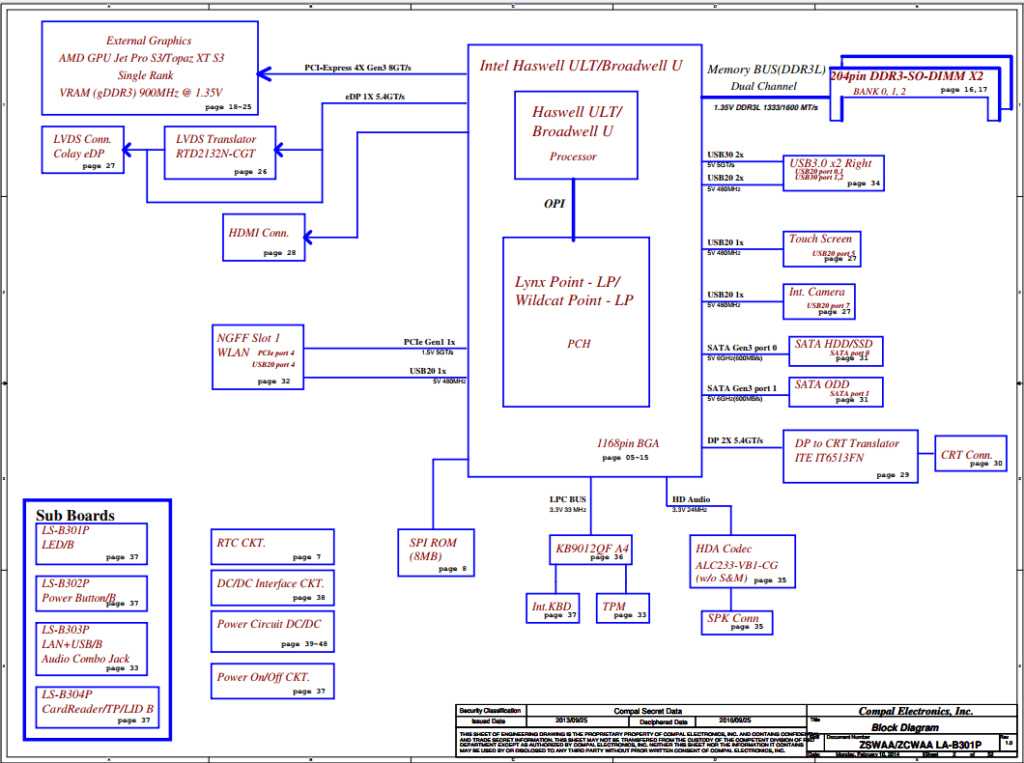Click the LS-B304P CardReader/TP/LID B block

(x=97, y=707)
